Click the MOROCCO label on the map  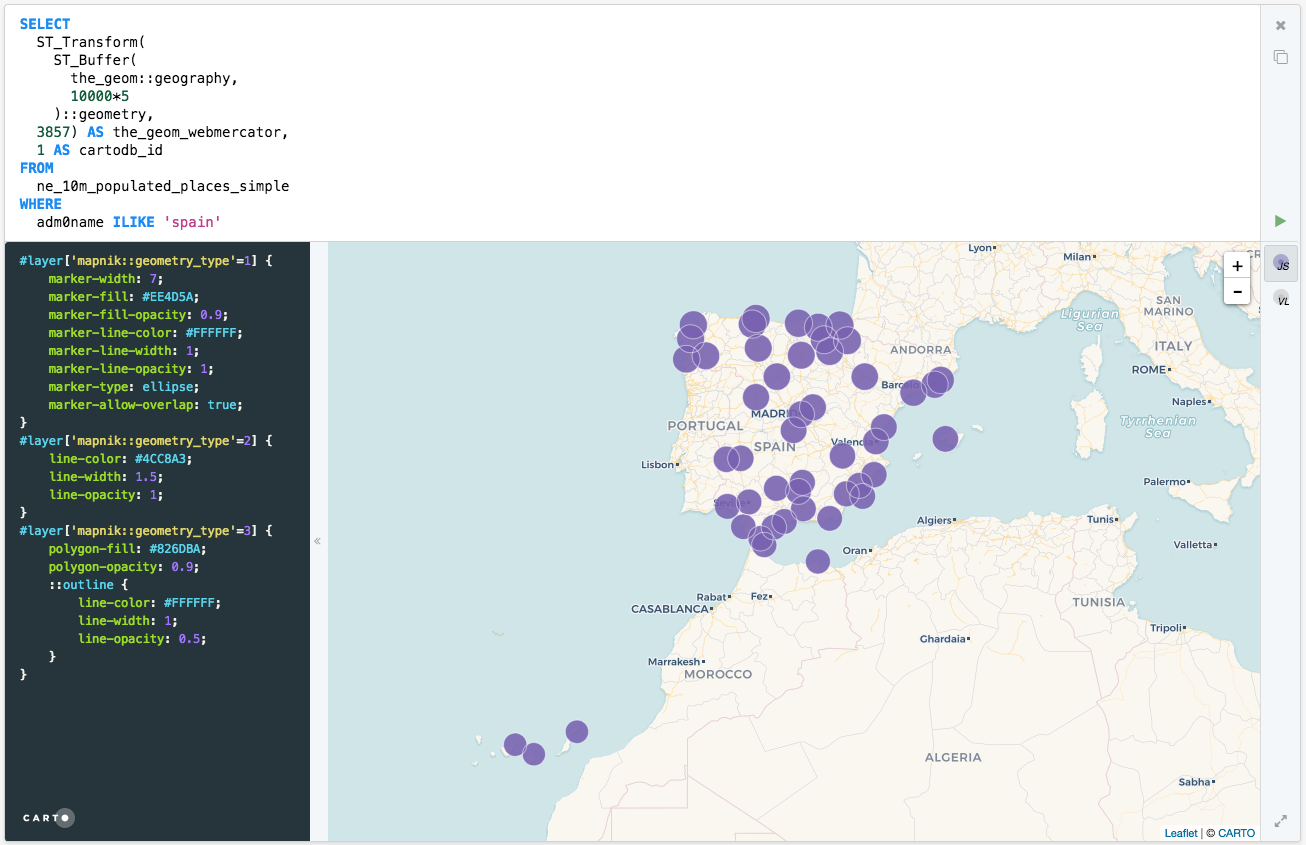click(x=718, y=674)
